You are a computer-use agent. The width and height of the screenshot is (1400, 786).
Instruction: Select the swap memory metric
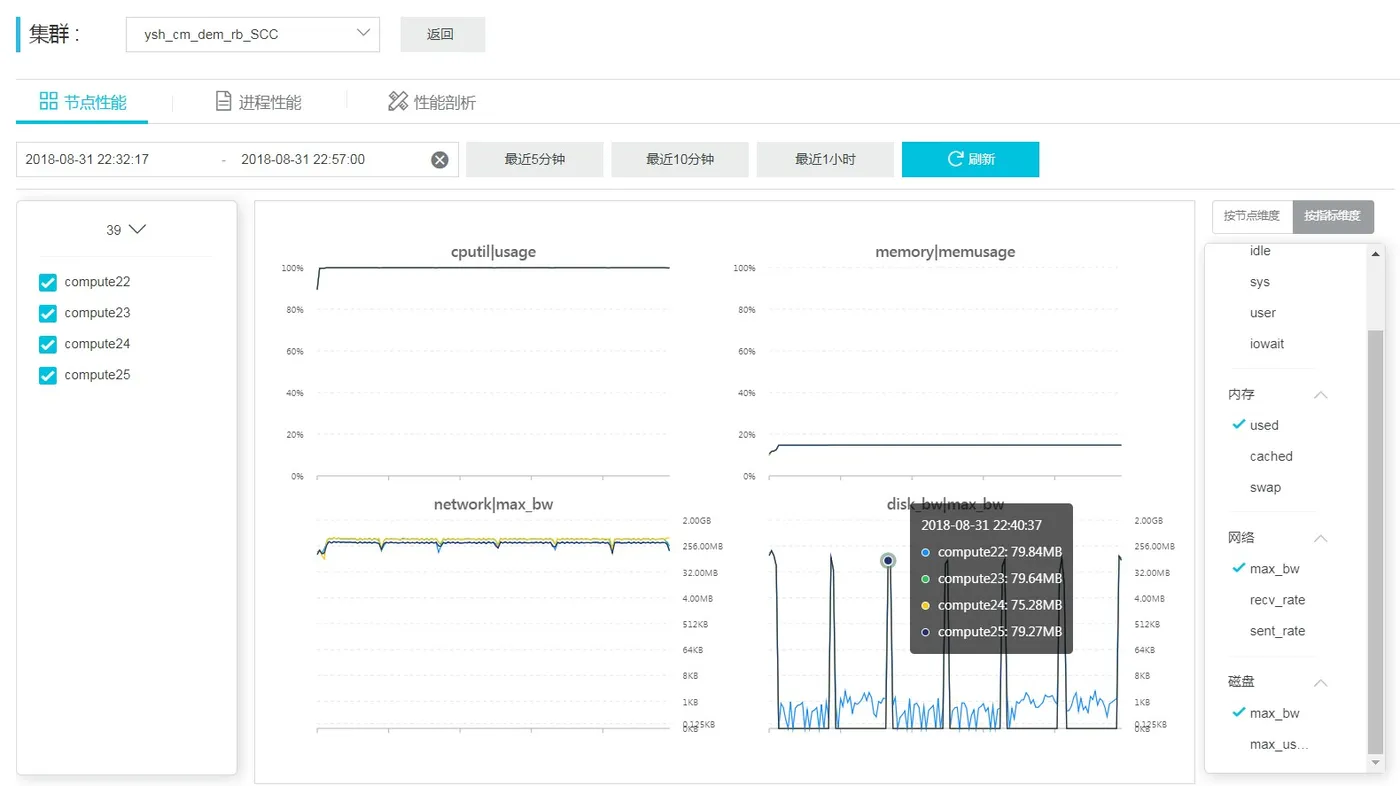pos(1265,487)
